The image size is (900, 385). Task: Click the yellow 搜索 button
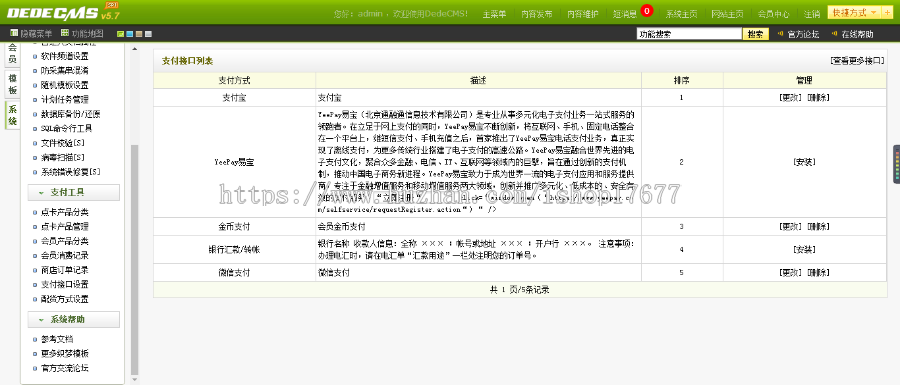click(755, 34)
